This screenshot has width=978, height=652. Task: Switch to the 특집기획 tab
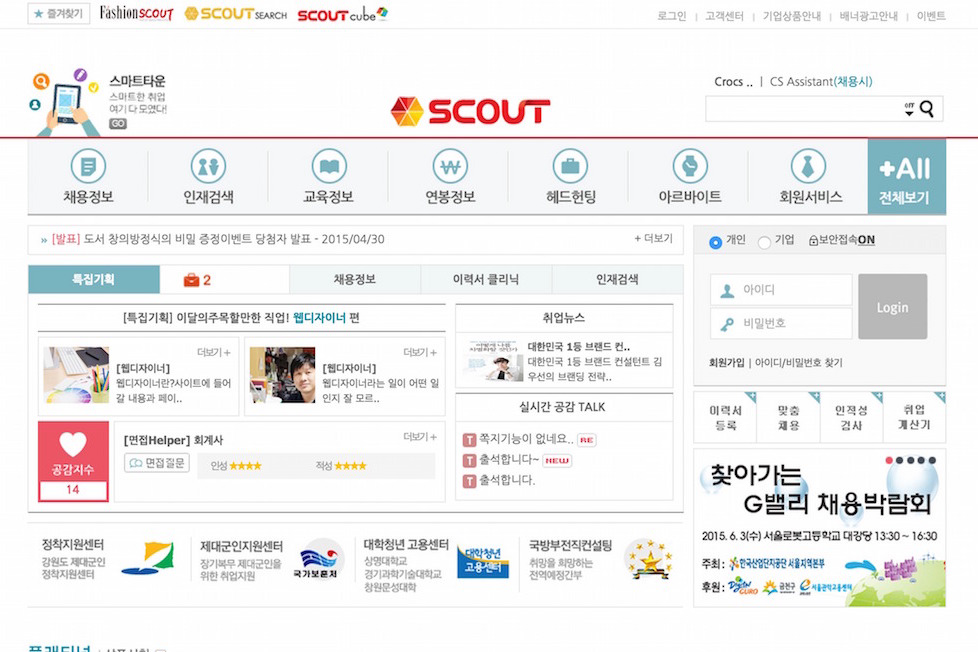click(94, 280)
